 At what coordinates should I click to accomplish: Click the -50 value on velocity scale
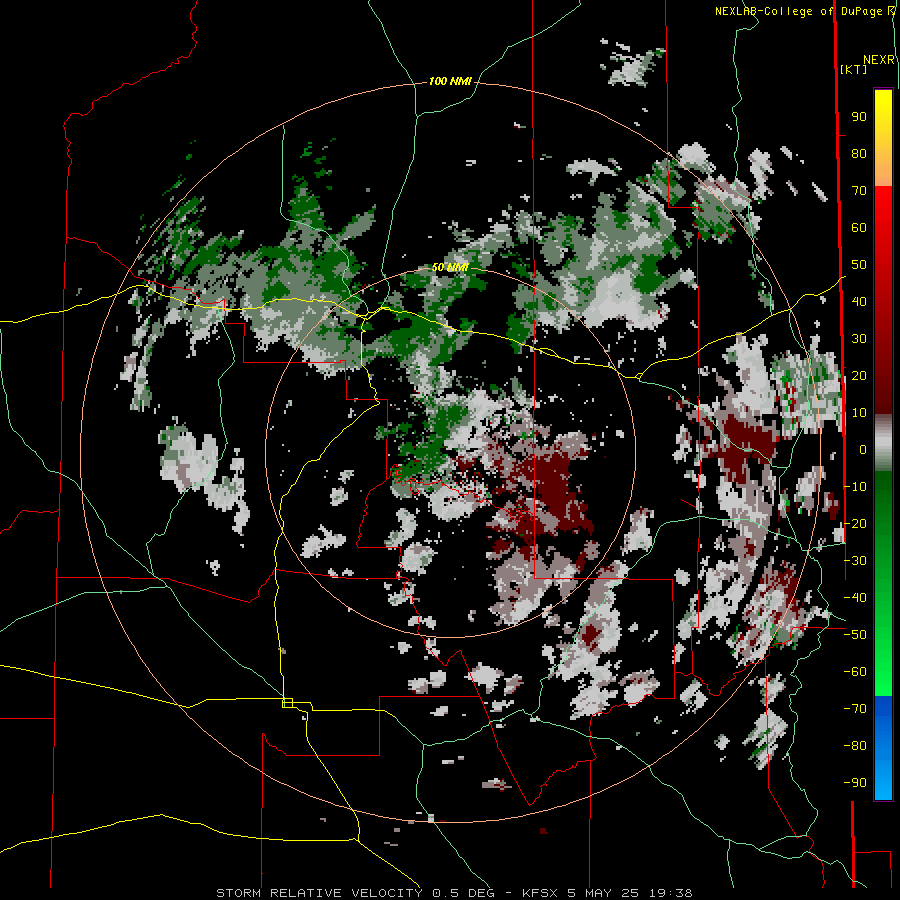point(855,635)
